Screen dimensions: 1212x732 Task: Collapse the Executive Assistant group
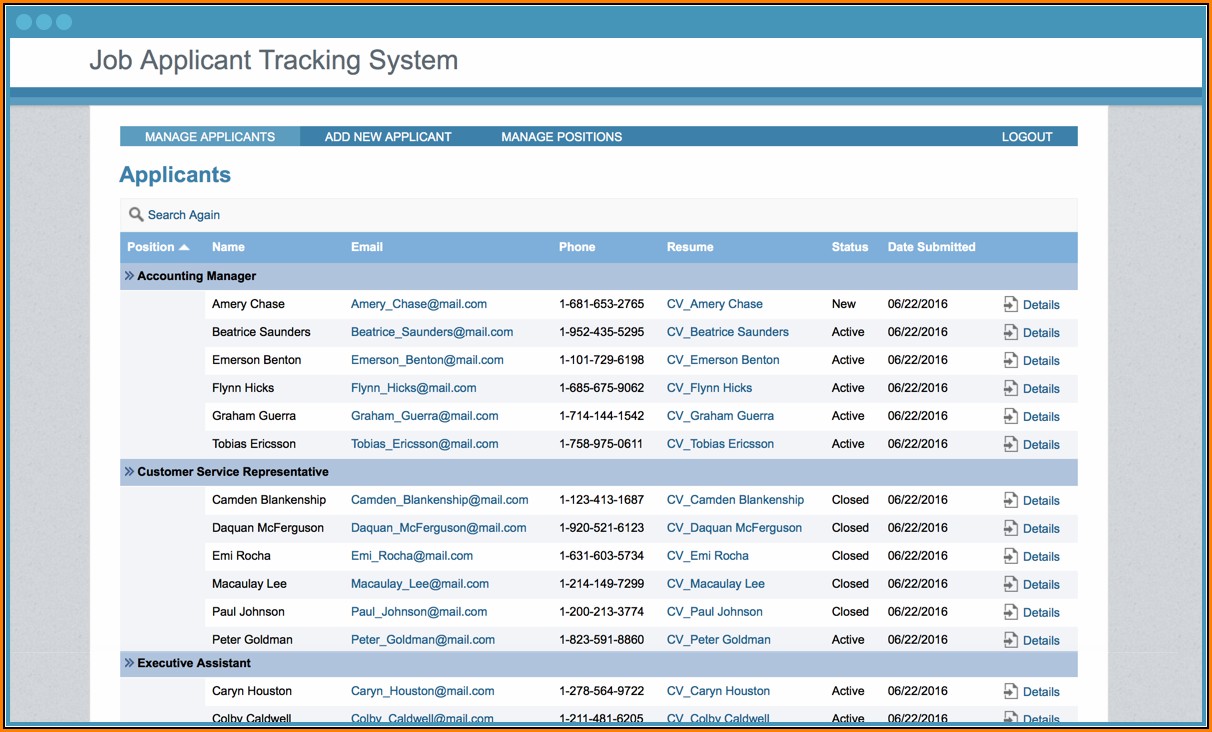pos(129,663)
